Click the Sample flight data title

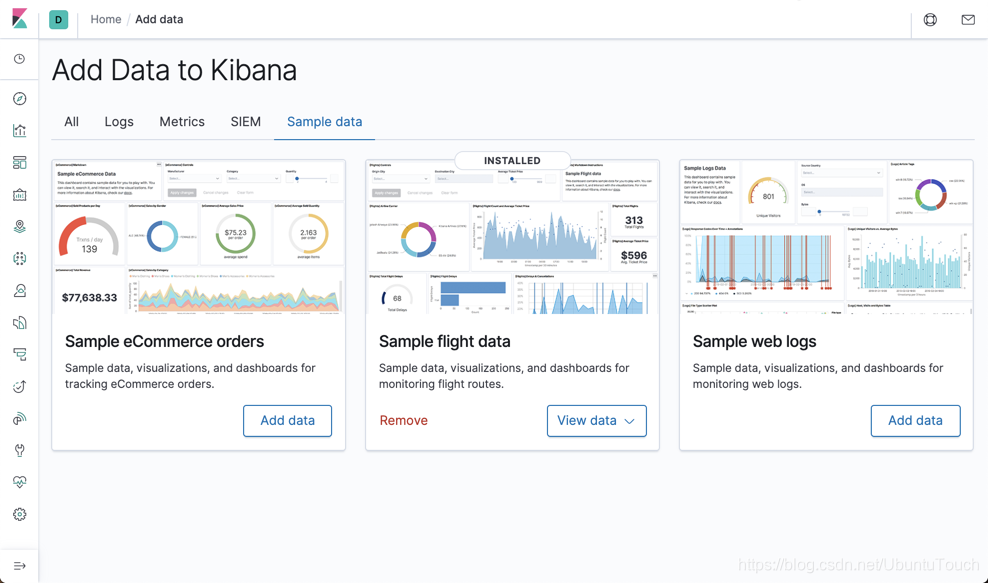pyautogui.click(x=445, y=342)
